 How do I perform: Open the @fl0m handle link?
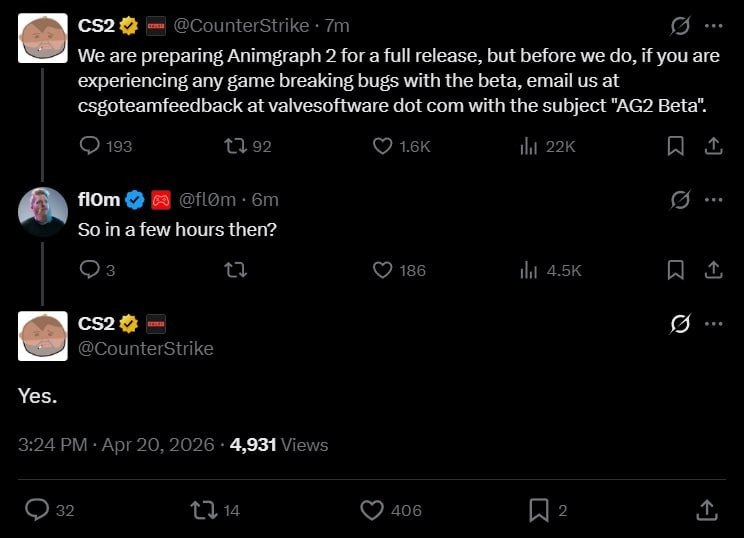click(206, 200)
